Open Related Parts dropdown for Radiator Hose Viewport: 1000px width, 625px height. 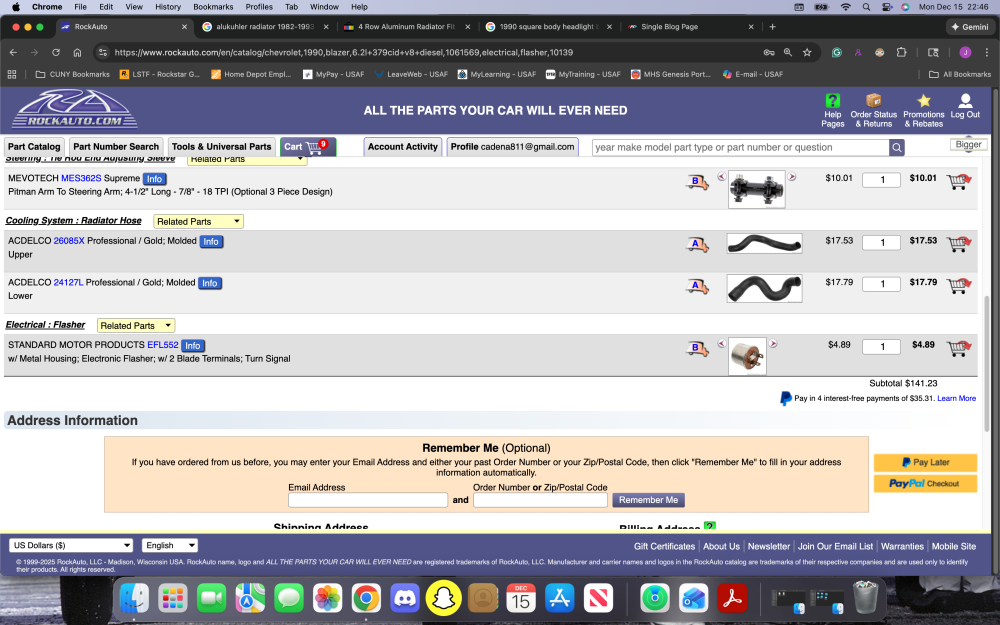[197, 220]
